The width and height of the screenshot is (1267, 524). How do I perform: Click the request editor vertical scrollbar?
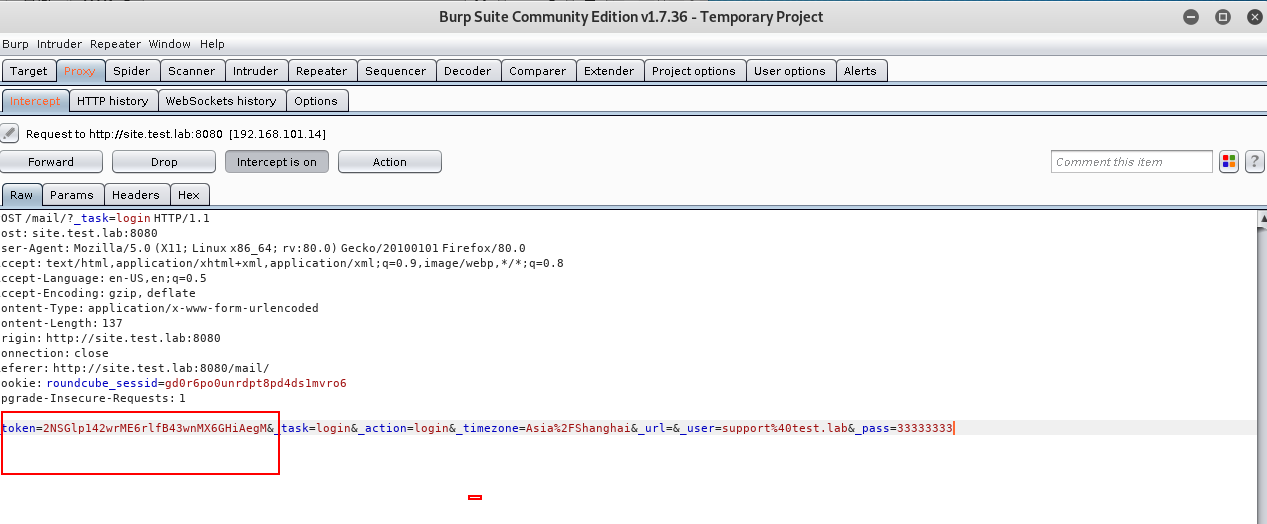[1262, 367]
